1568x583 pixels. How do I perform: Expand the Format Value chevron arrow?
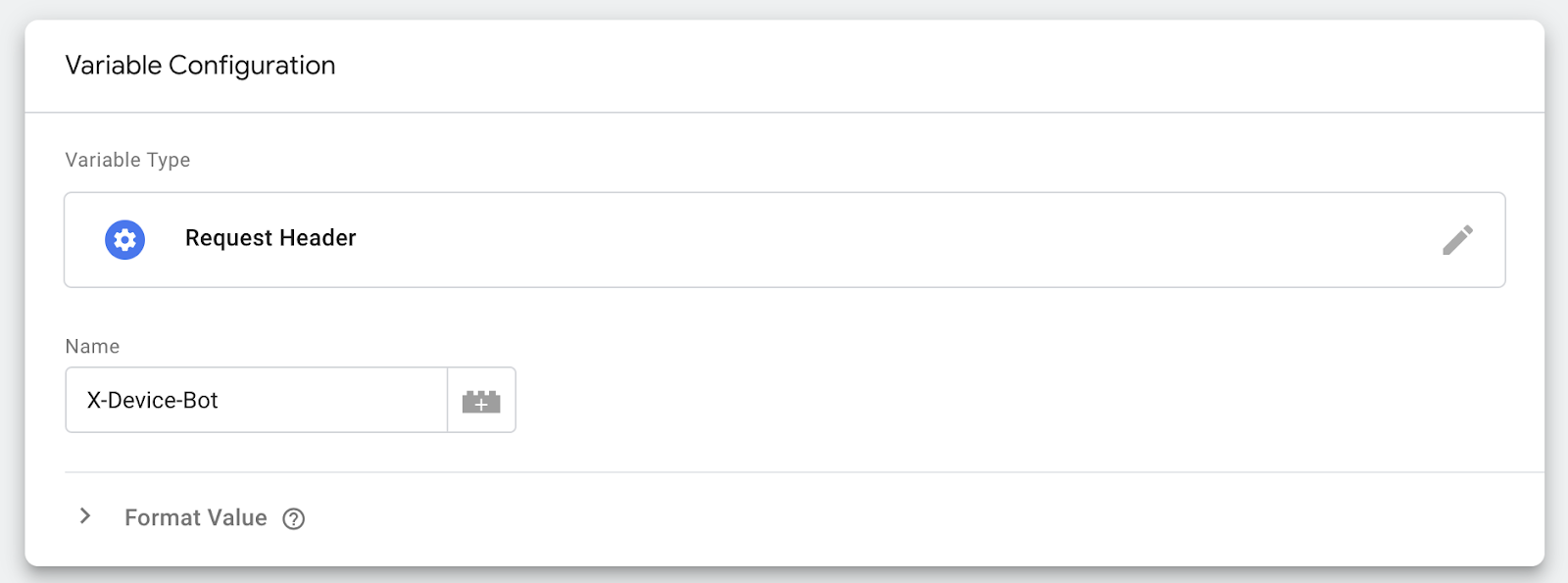coord(85,516)
